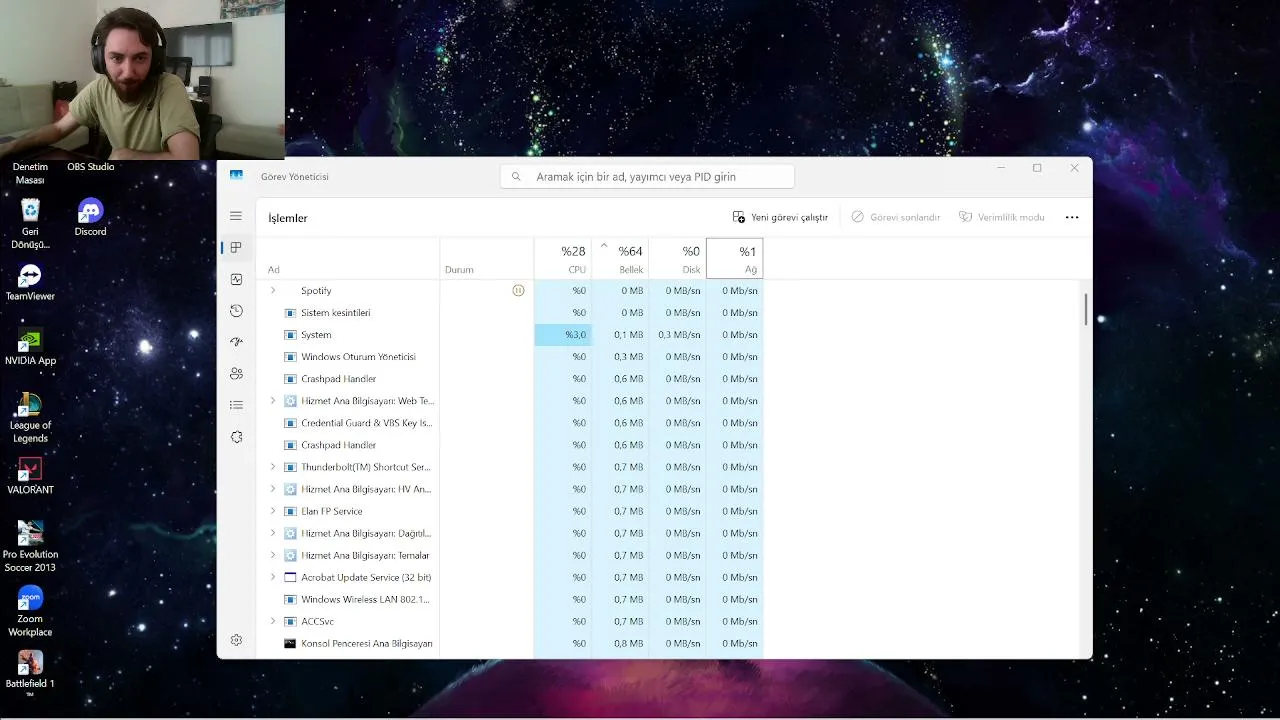Focus the process search box
The width and height of the screenshot is (1280, 720).
point(647,177)
